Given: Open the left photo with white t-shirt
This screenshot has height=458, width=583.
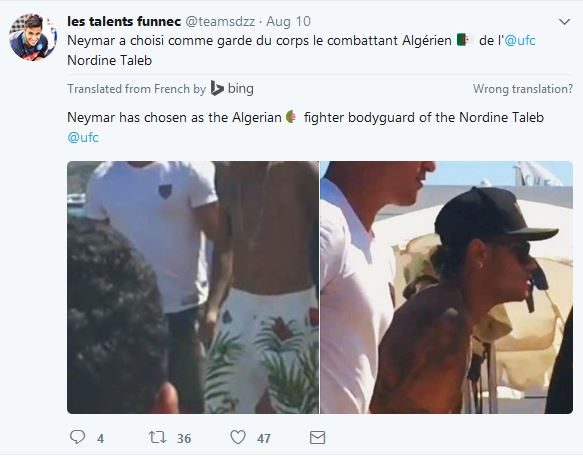Looking at the screenshot, I should point(193,287).
